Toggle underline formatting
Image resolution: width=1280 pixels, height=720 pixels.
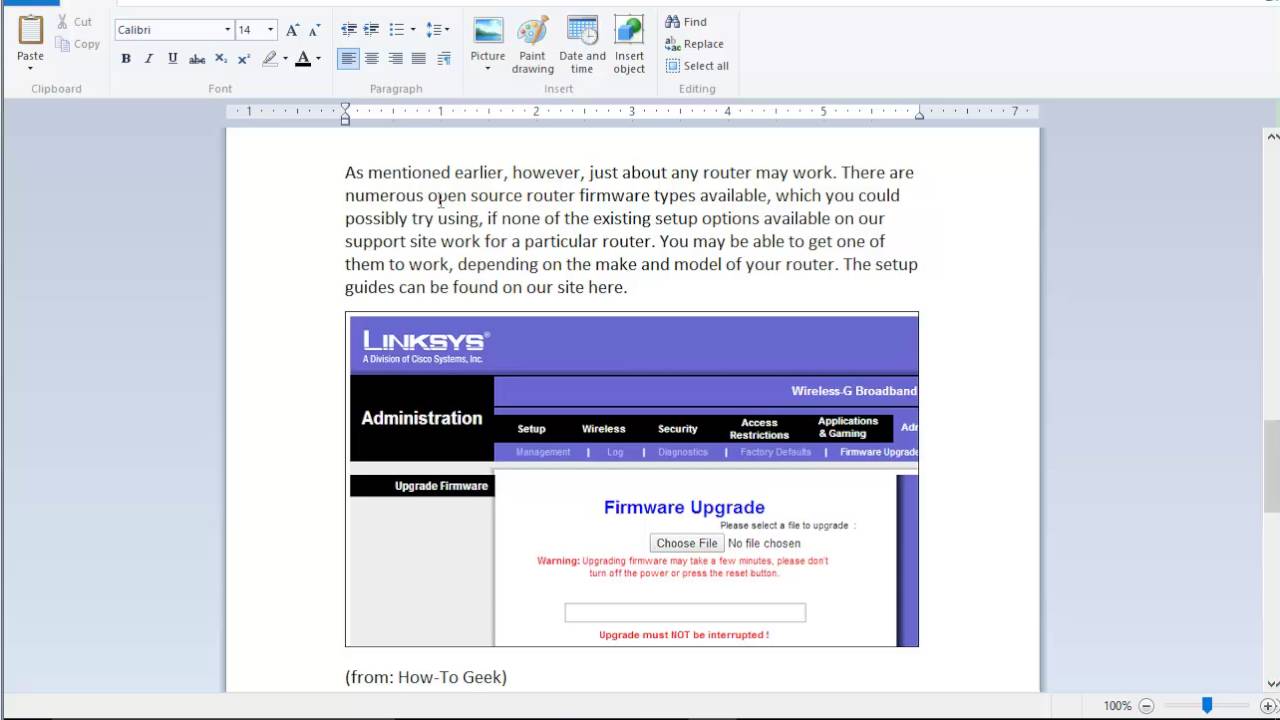point(172,59)
